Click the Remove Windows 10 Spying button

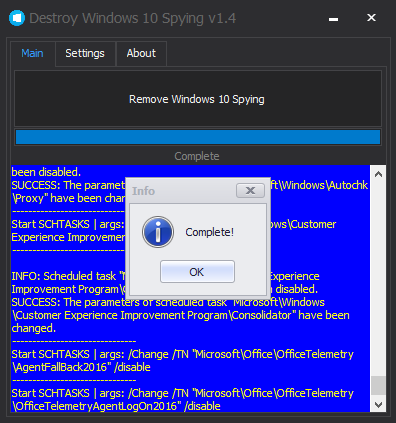pos(198,99)
